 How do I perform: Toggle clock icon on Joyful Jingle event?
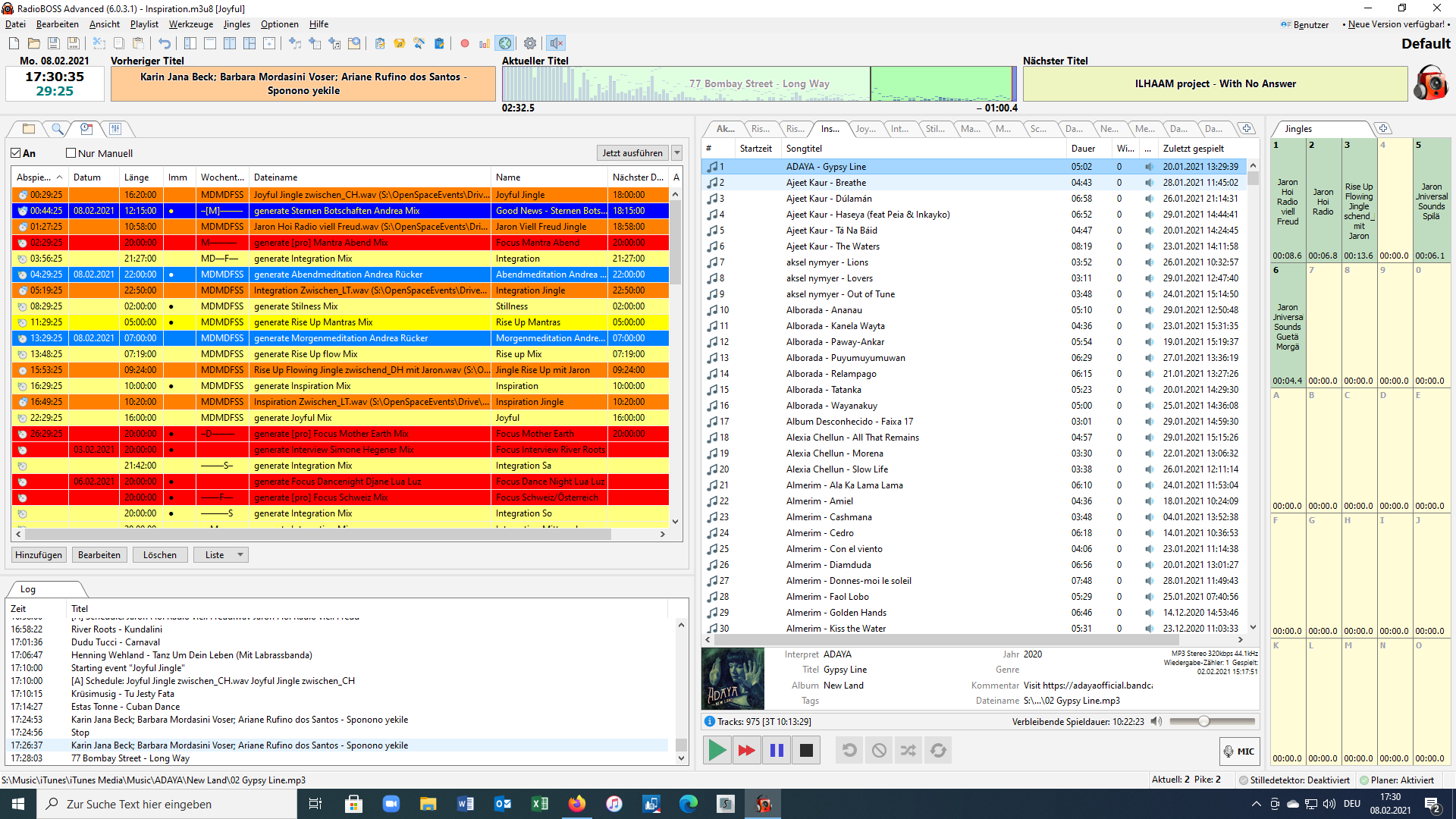click(x=22, y=195)
